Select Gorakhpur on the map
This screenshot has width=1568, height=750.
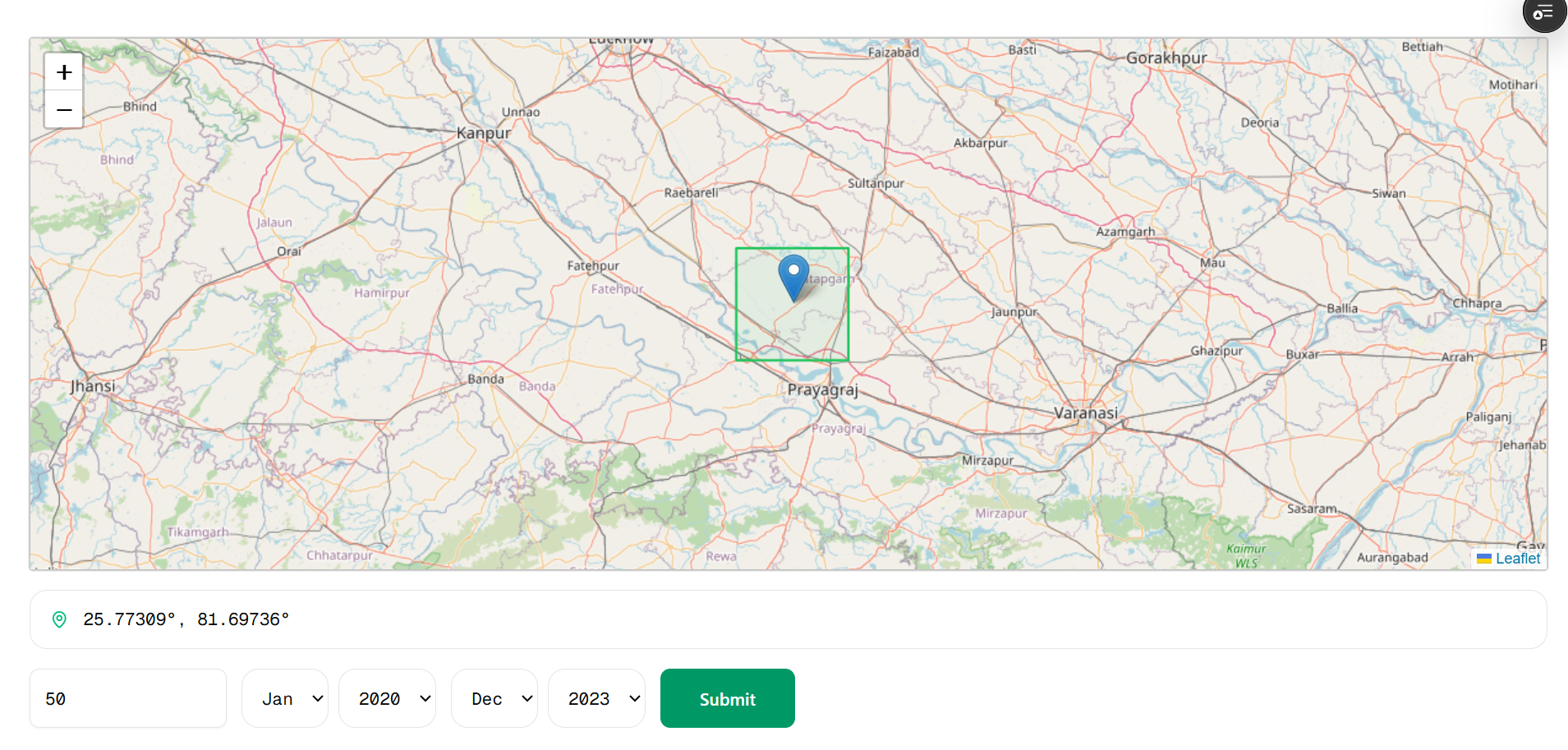[1166, 58]
